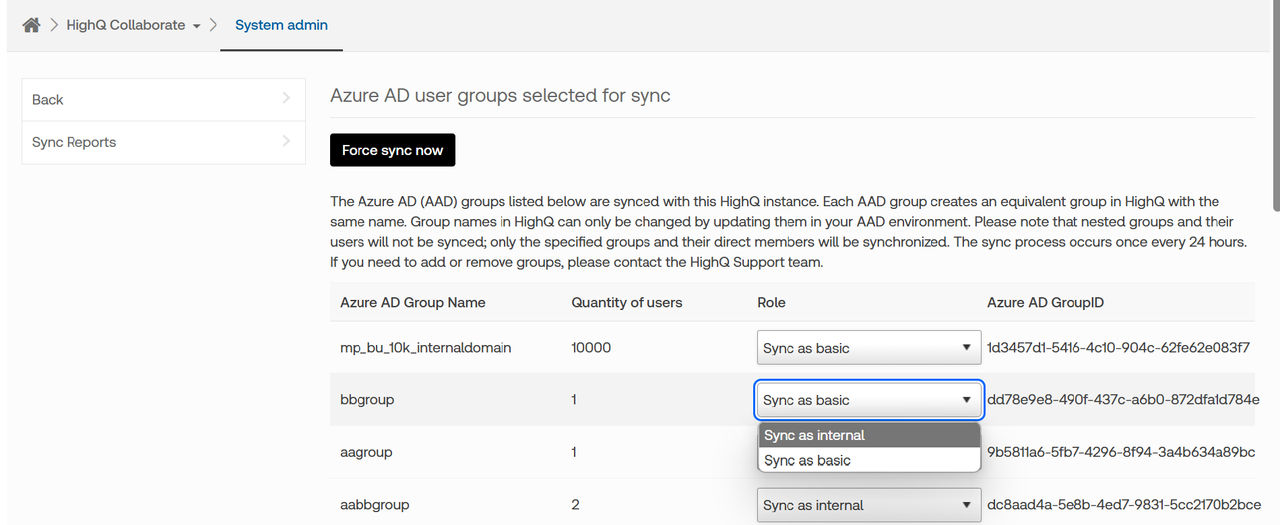Open role dropdown for aabbgroup
Screen dimensions: 1280x525
coord(867,505)
